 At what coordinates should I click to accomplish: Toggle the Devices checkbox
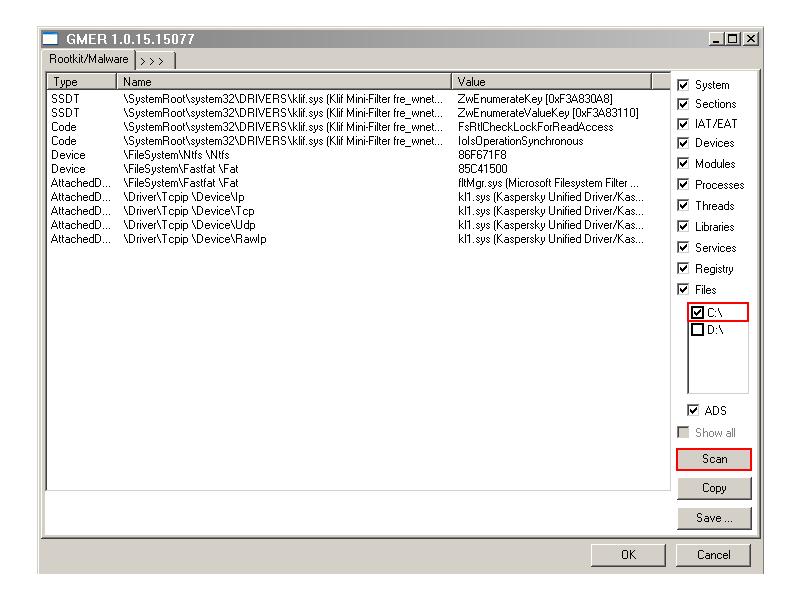(x=684, y=144)
